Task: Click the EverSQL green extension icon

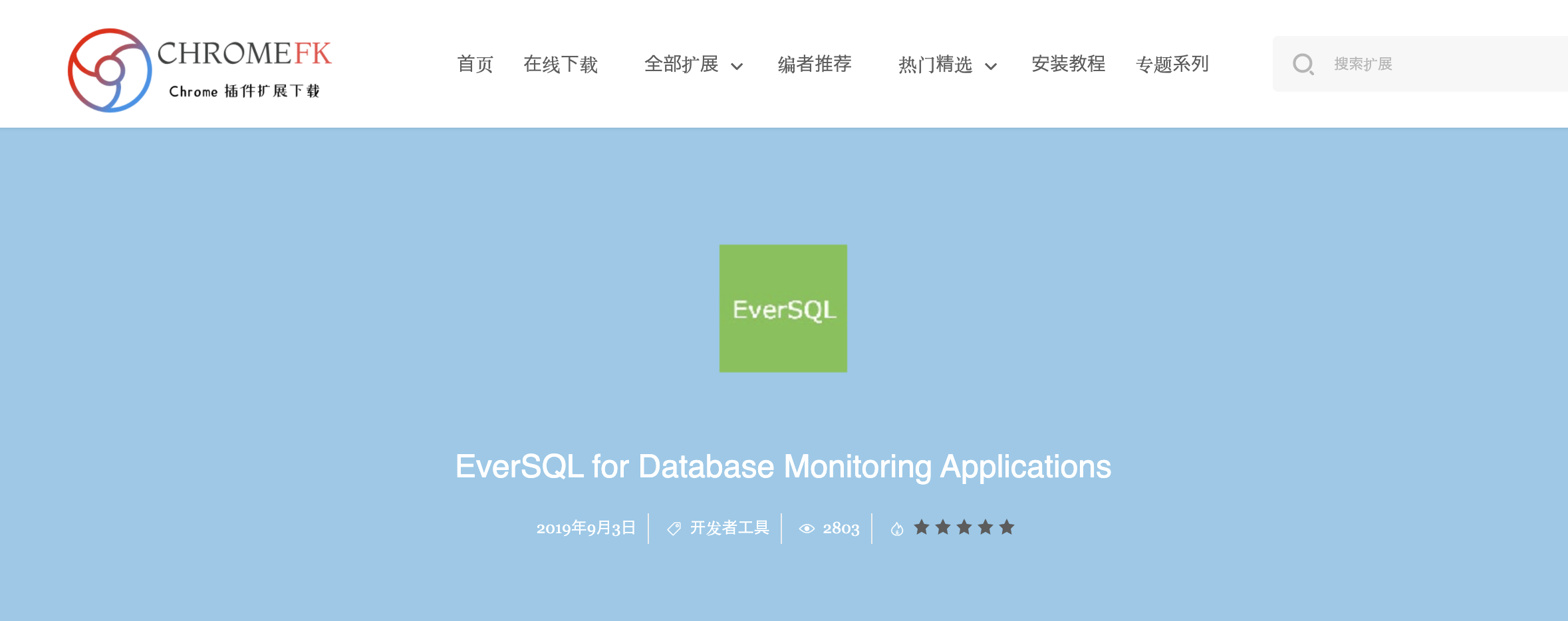Action: 783,309
